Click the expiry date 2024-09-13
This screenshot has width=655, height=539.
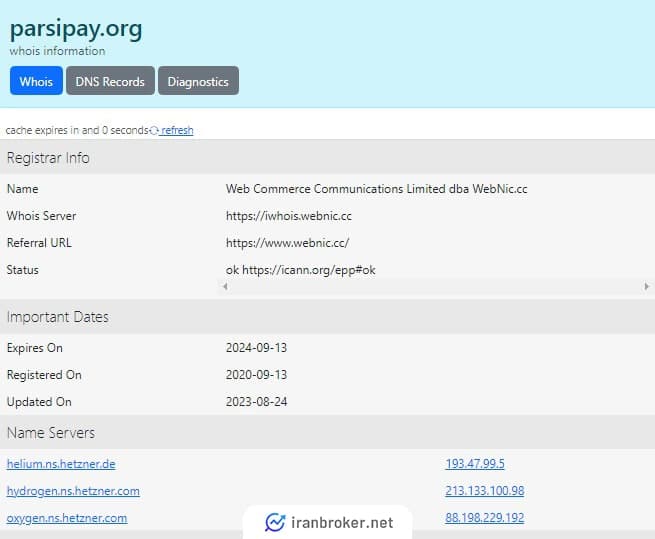coord(256,348)
